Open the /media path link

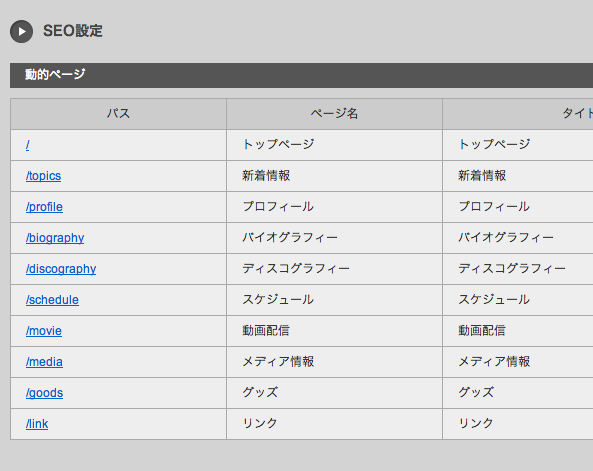coord(44,362)
